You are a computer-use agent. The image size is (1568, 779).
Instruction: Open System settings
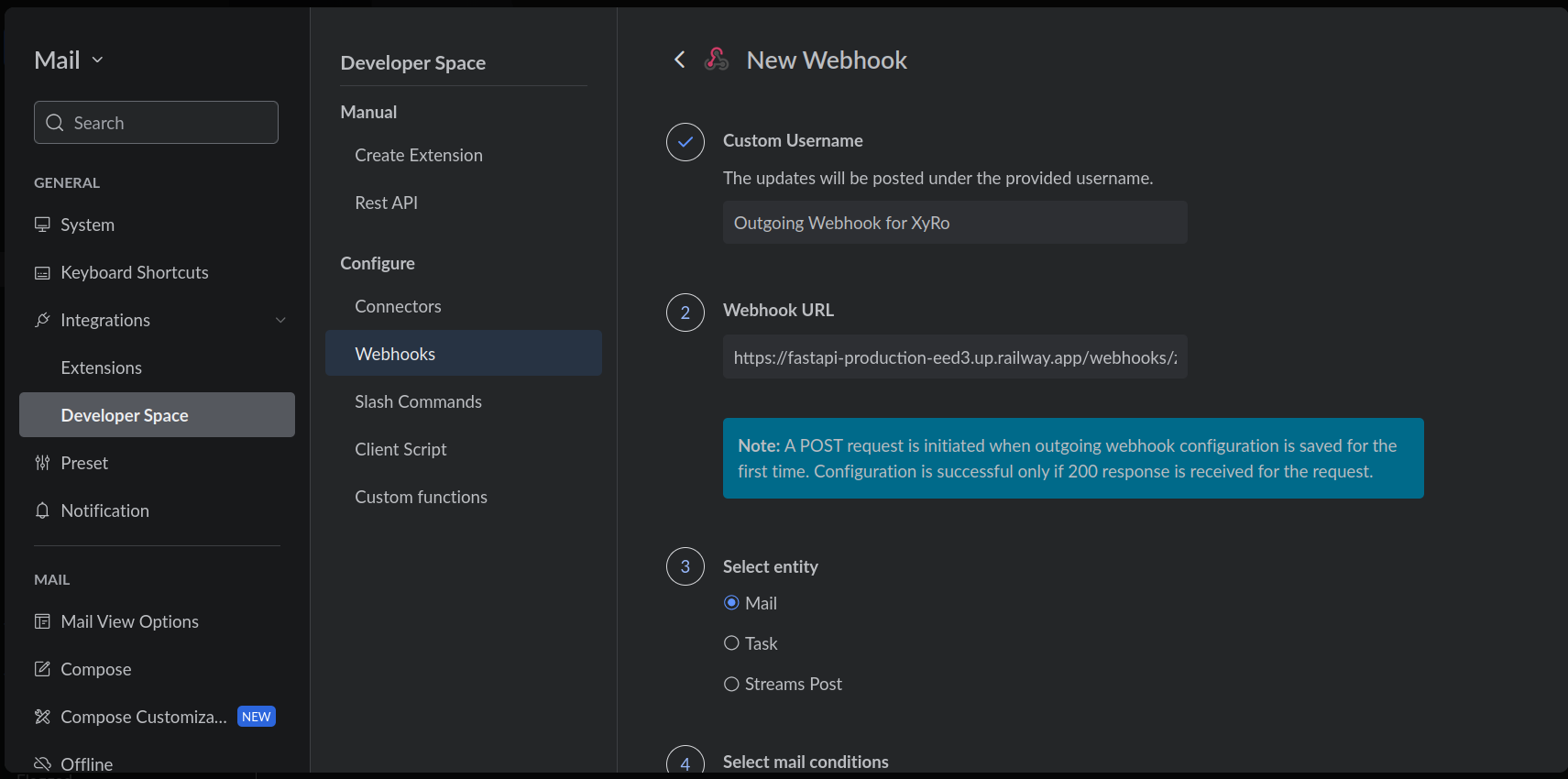pos(157,225)
